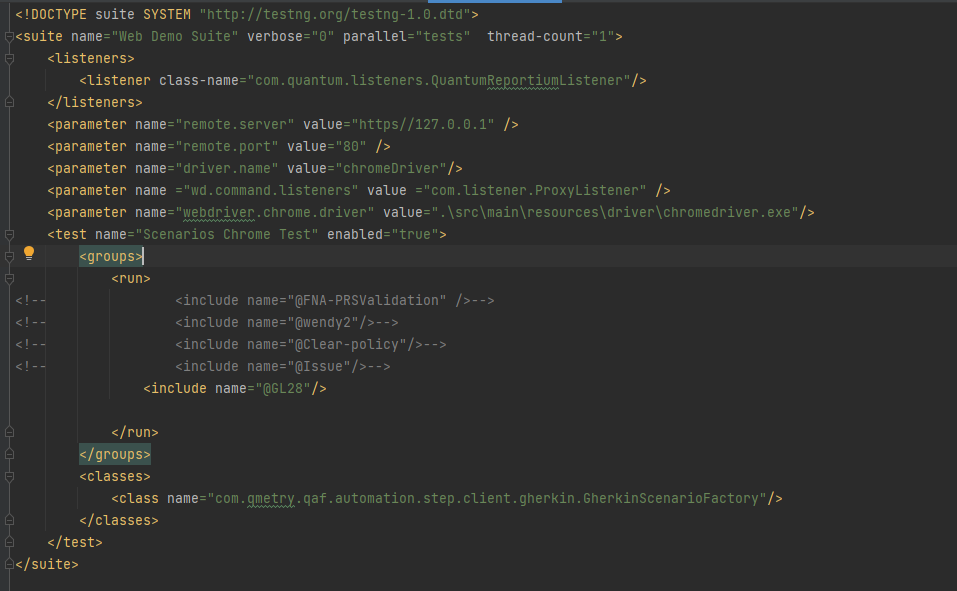The image size is (957, 591).
Task: Click the comment opener before FNA-PRSValidation line
Action: (x=31, y=300)
